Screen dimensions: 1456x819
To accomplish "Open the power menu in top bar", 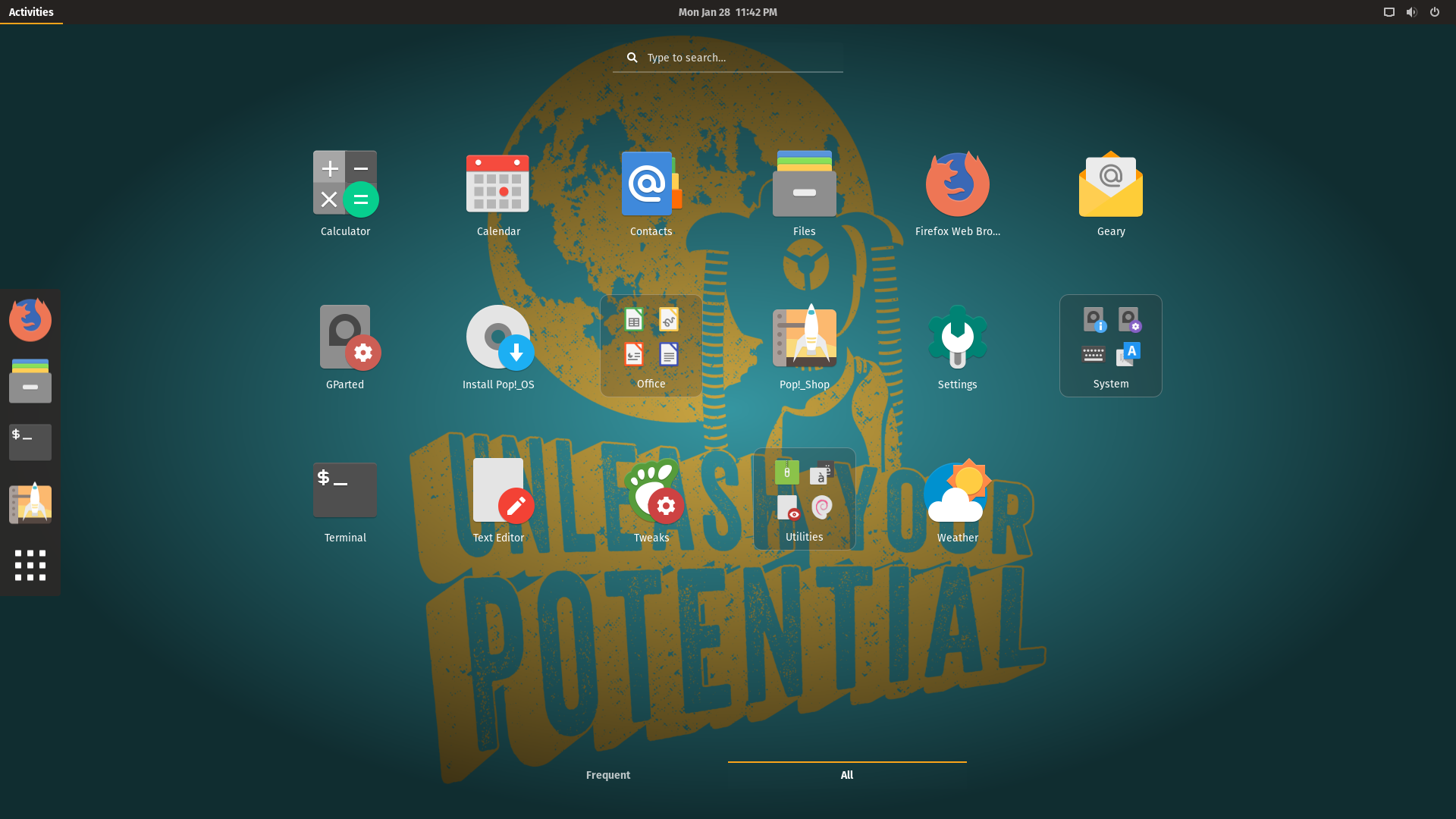I will [x=1434, y=12].
